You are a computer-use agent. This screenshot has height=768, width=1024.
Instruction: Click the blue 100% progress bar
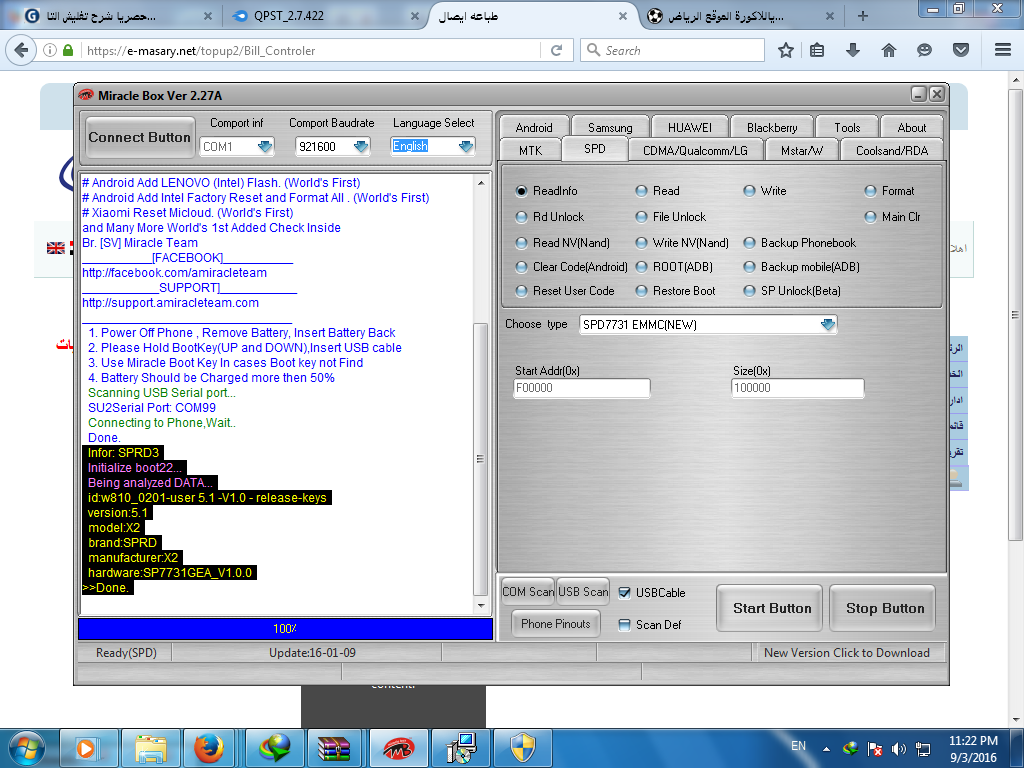pyautogui.click(x=285, y=628)
